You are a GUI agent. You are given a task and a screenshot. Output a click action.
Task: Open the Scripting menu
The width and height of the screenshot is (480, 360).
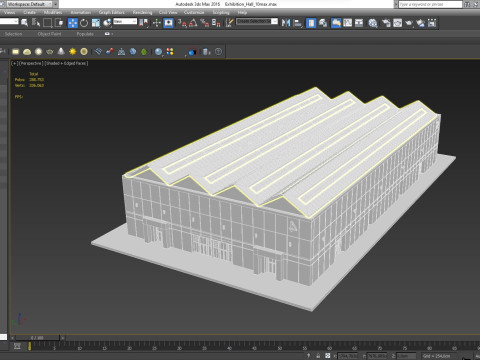221,12
